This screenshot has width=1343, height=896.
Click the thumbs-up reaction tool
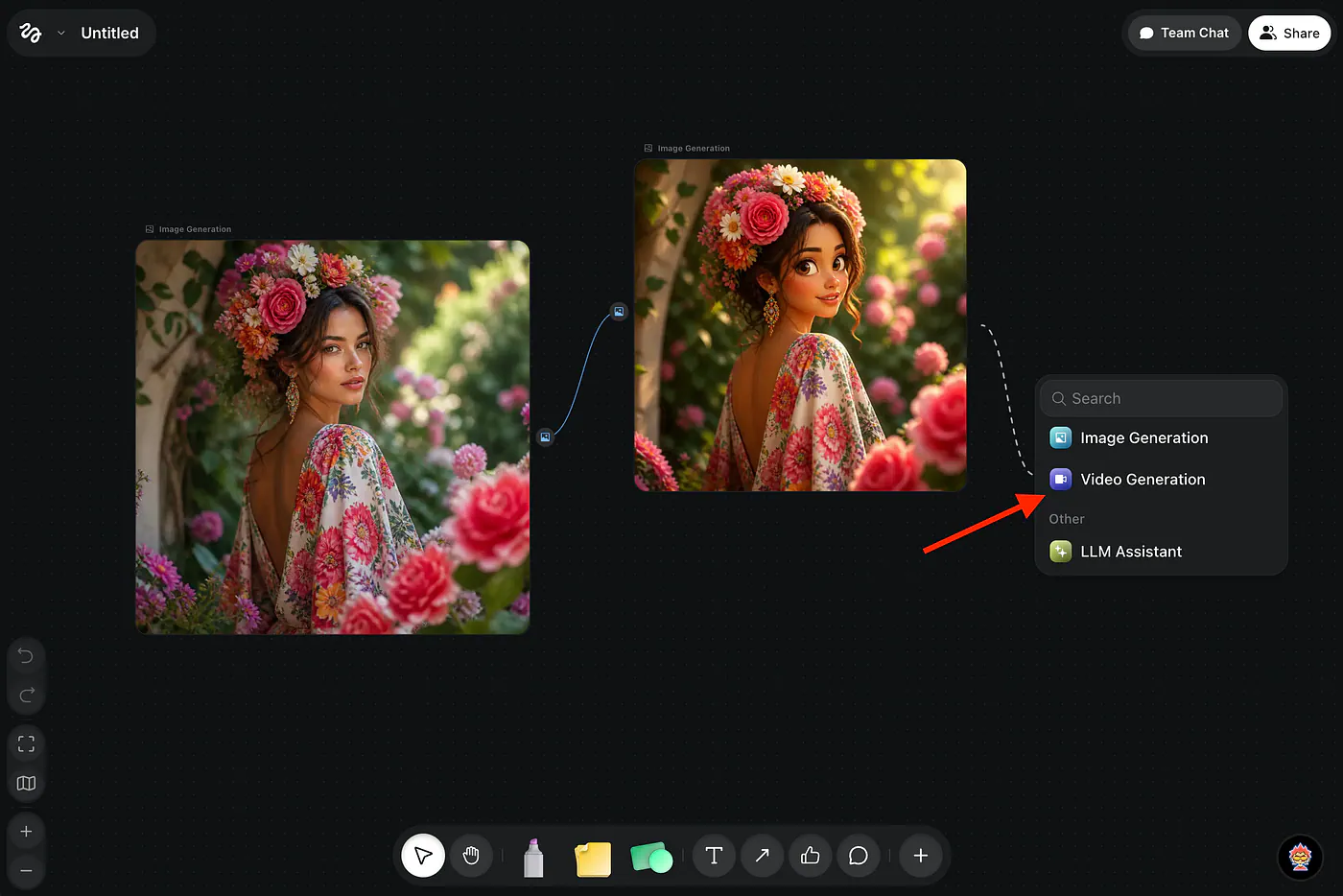point(810,856)
